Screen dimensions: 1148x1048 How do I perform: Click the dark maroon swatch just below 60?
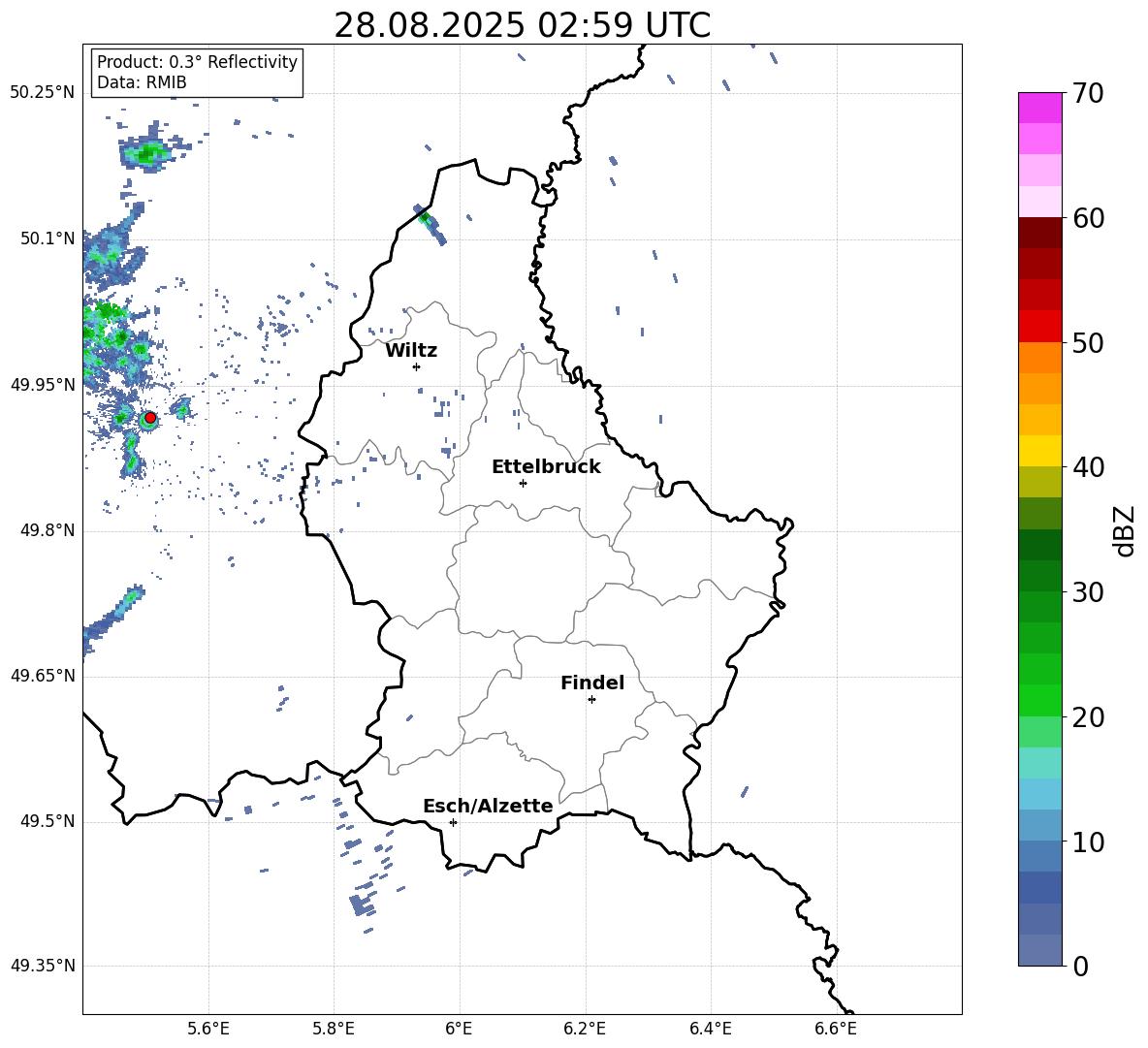pos(1039,233)
